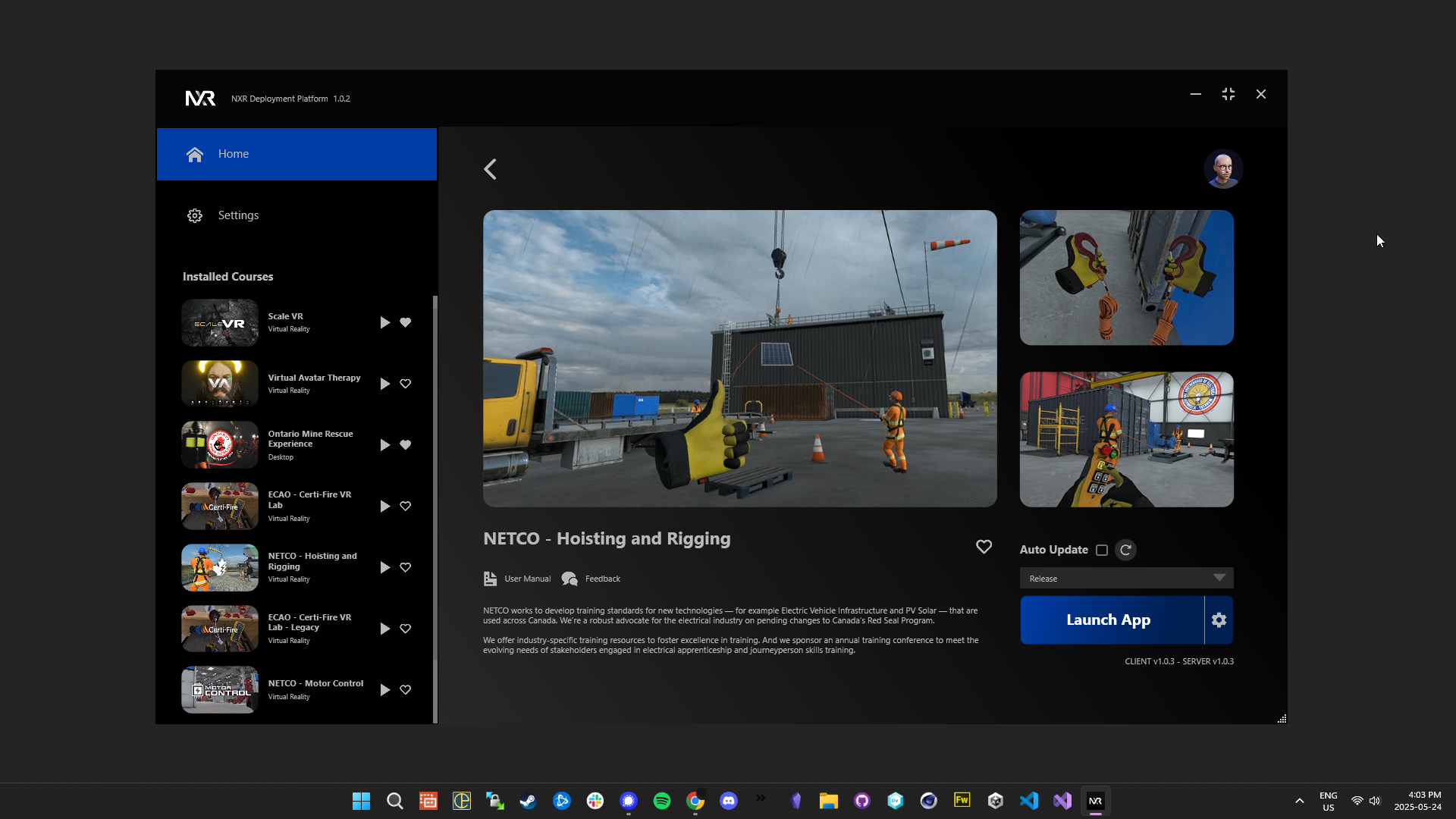
Task: Open the Feedback chat icon
Action: pos(570,579)
